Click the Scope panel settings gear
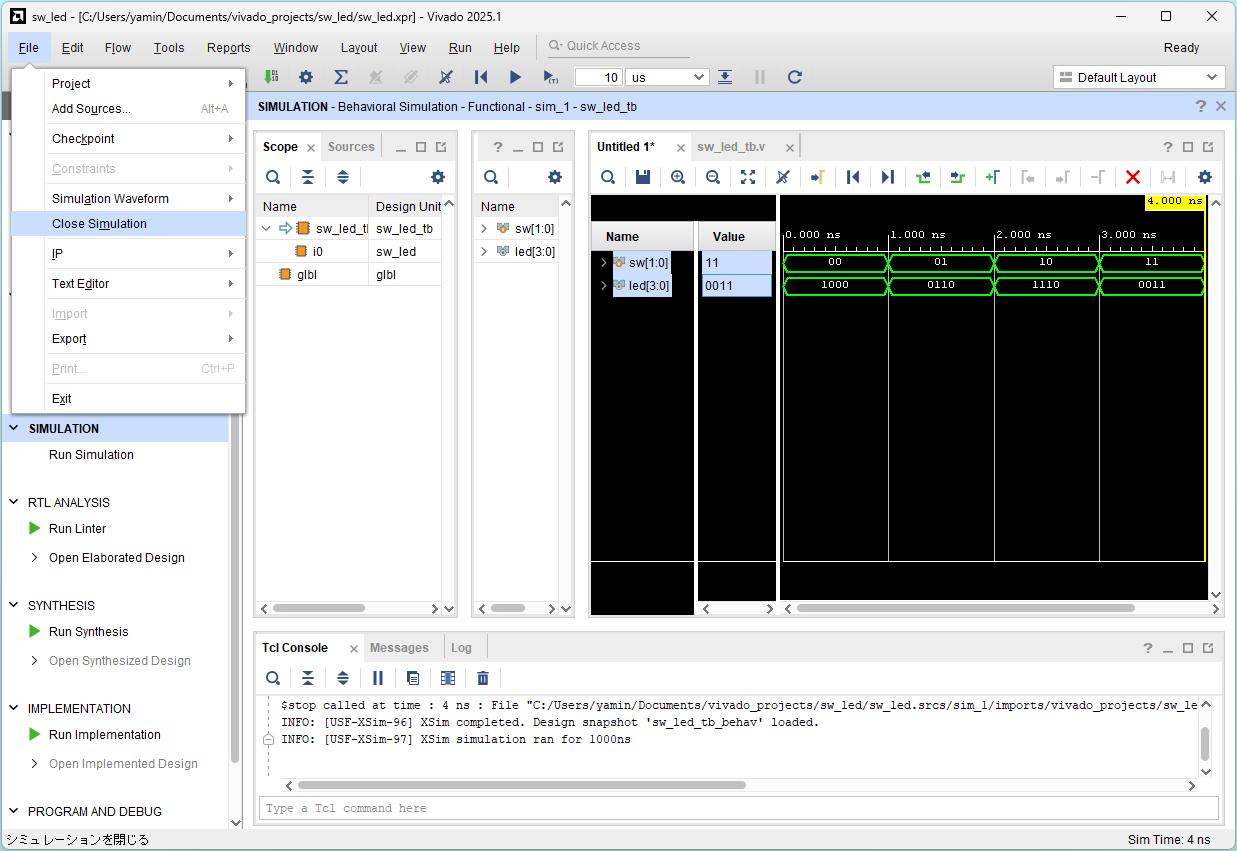 [x=437, y=177]
